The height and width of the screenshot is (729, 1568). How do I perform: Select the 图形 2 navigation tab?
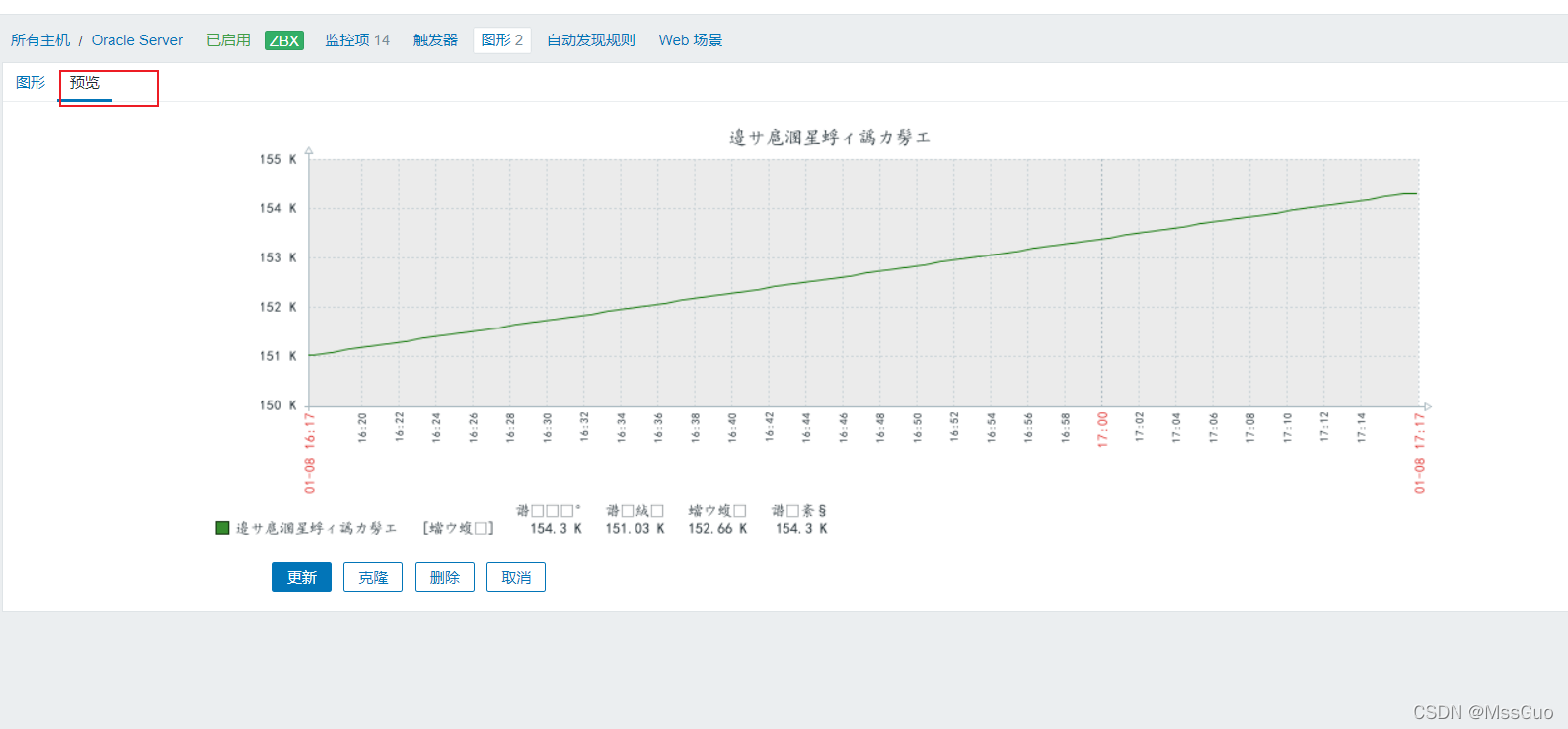pyautogui.click(x=502, y=40)
